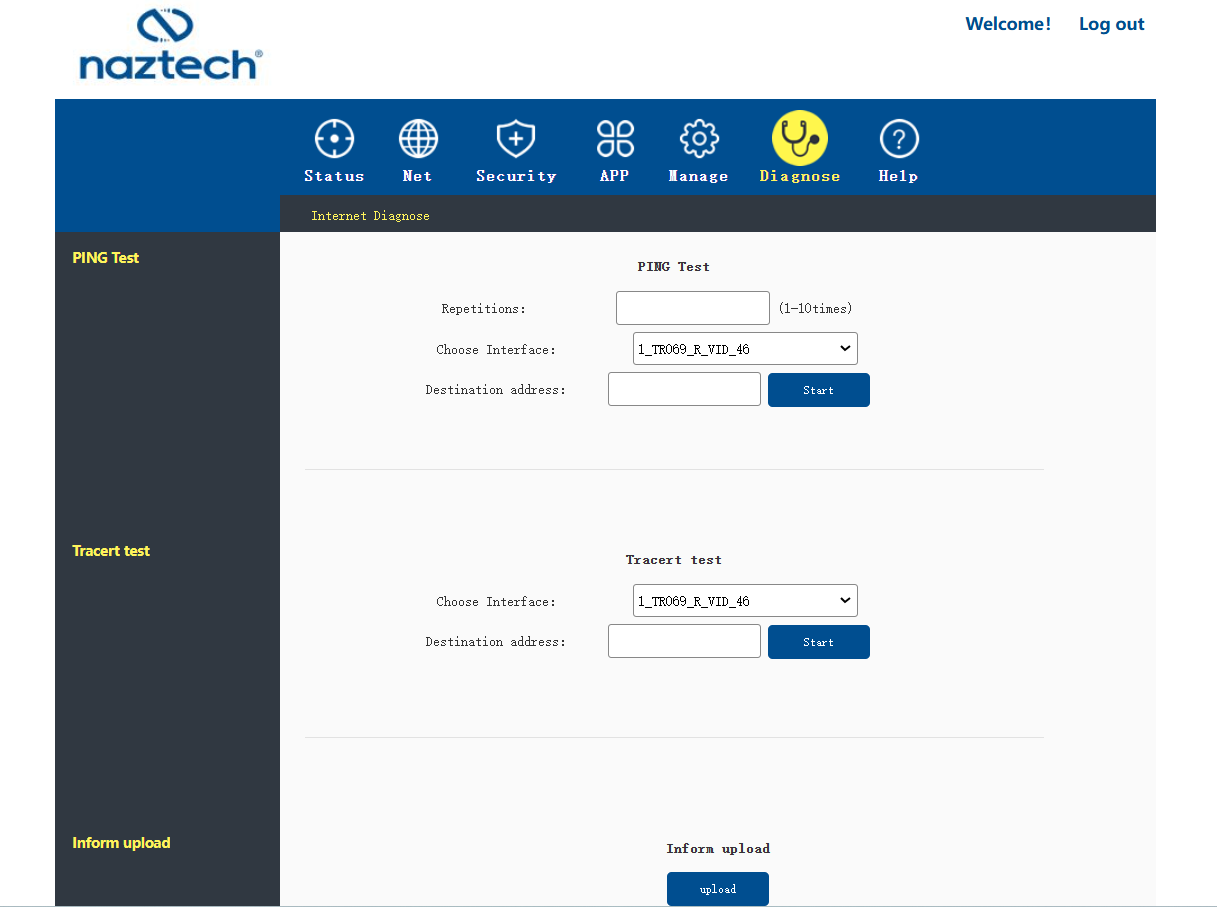The width and height of the screenshot is (1217, 907).
Task: Focus the PING Repetitions input field
Action: pos(693,308)
